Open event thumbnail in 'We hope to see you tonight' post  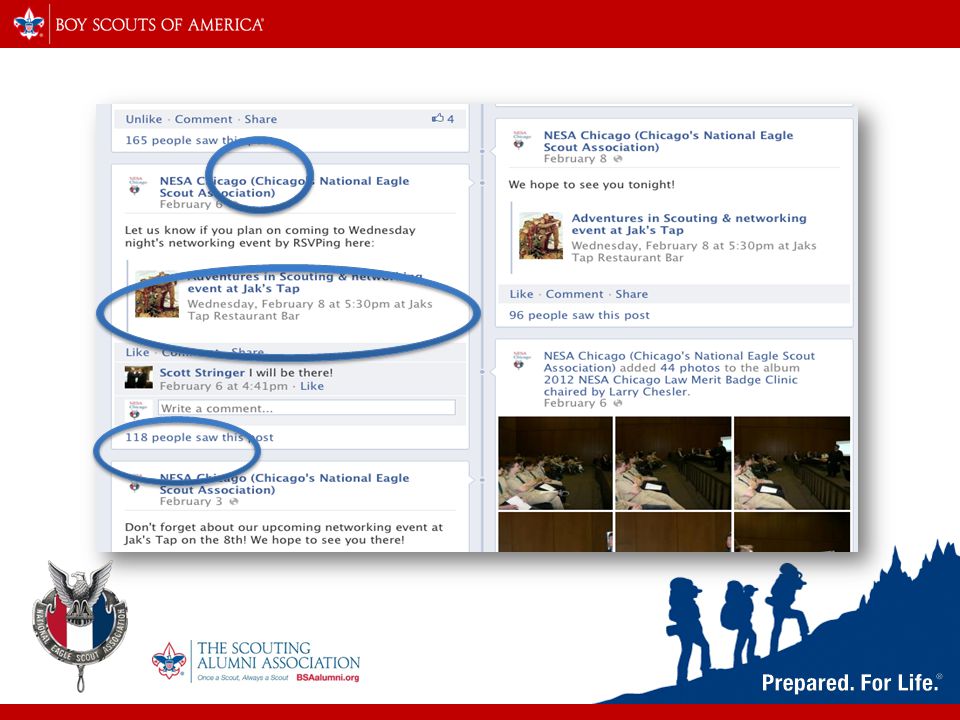[x=541, y=236]
